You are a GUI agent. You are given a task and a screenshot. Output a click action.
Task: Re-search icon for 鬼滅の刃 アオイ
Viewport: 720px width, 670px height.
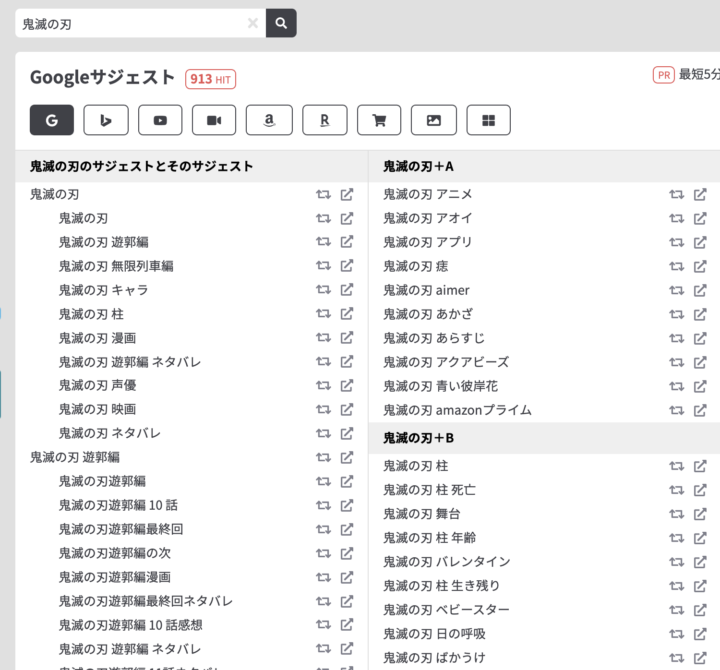point(676,218)
